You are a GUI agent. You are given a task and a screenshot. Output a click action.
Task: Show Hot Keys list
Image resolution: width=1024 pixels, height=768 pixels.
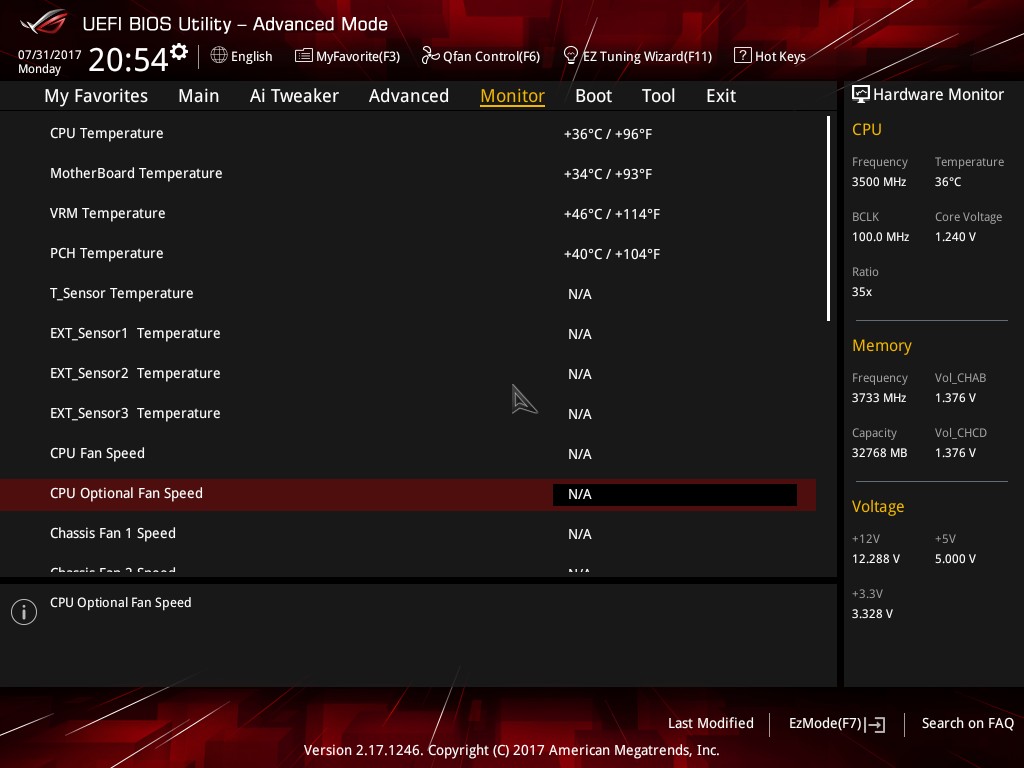click(770, 56)
